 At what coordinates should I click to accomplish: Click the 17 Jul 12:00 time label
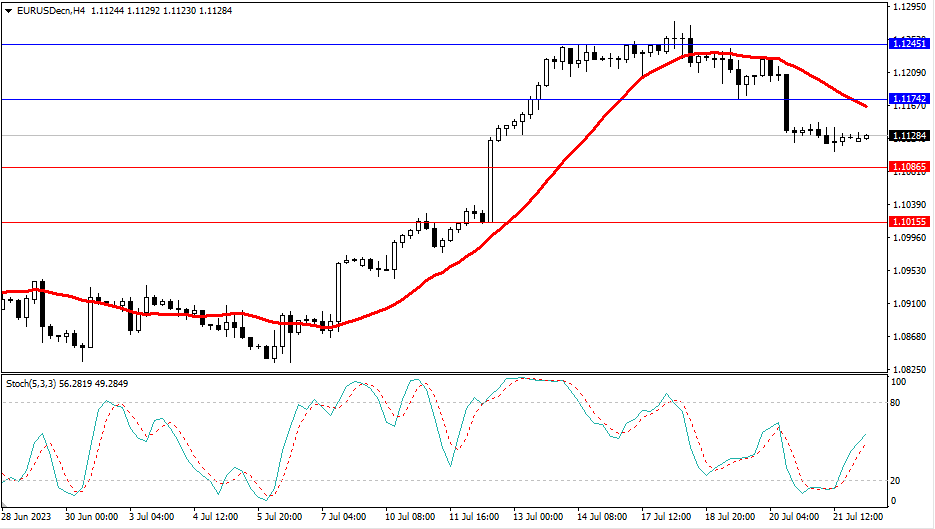coord(667,518)
